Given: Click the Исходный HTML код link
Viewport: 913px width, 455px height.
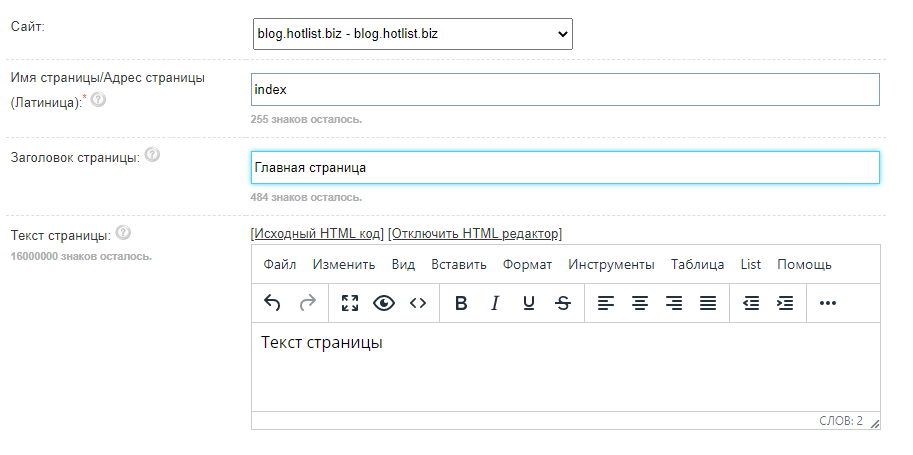Looking at the screenshot, I should click(x=317, y=233).
